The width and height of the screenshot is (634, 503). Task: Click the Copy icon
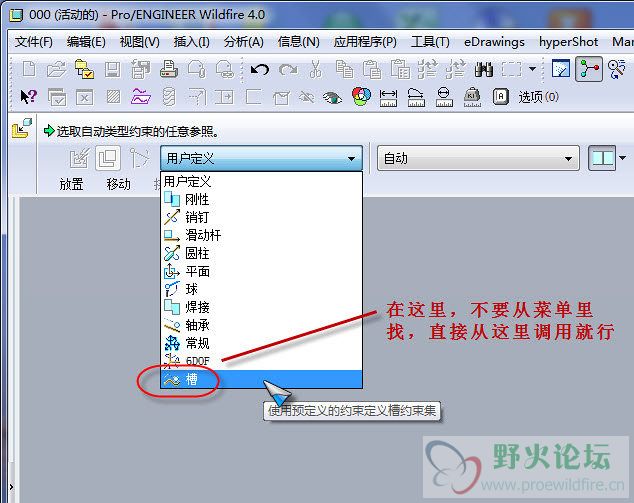344,69
